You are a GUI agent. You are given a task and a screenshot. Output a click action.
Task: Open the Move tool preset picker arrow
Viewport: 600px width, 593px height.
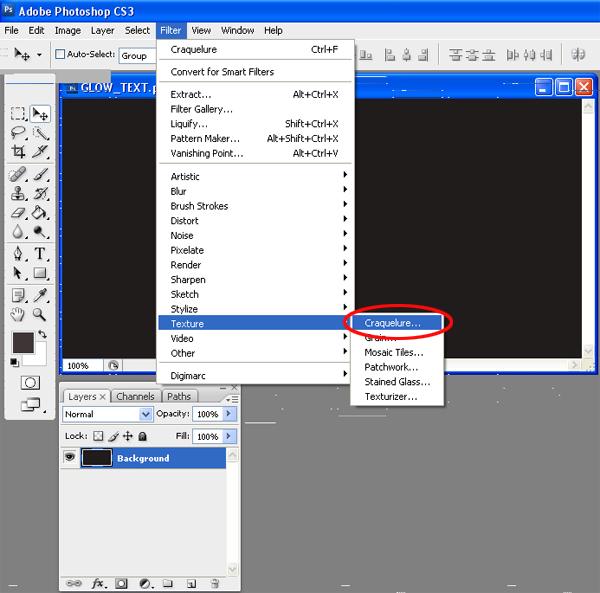[x=39, y=55]
